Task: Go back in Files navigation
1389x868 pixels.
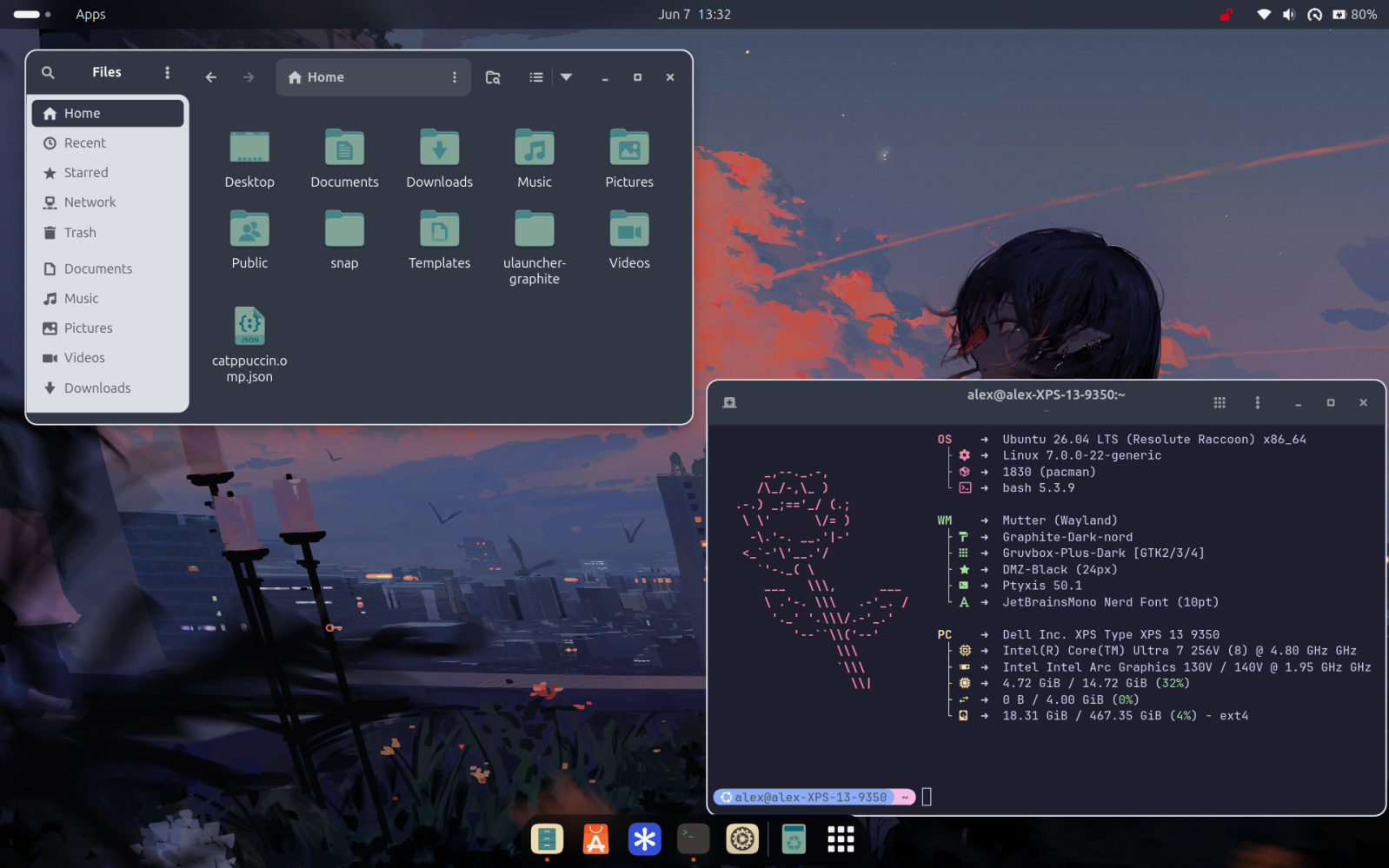Action: click(x=211, y=77)
